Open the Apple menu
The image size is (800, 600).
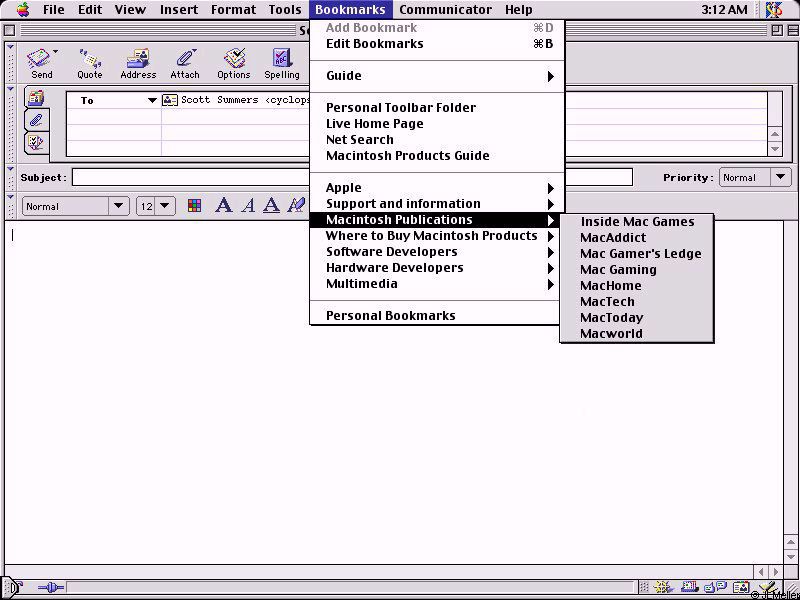[23, 9]
